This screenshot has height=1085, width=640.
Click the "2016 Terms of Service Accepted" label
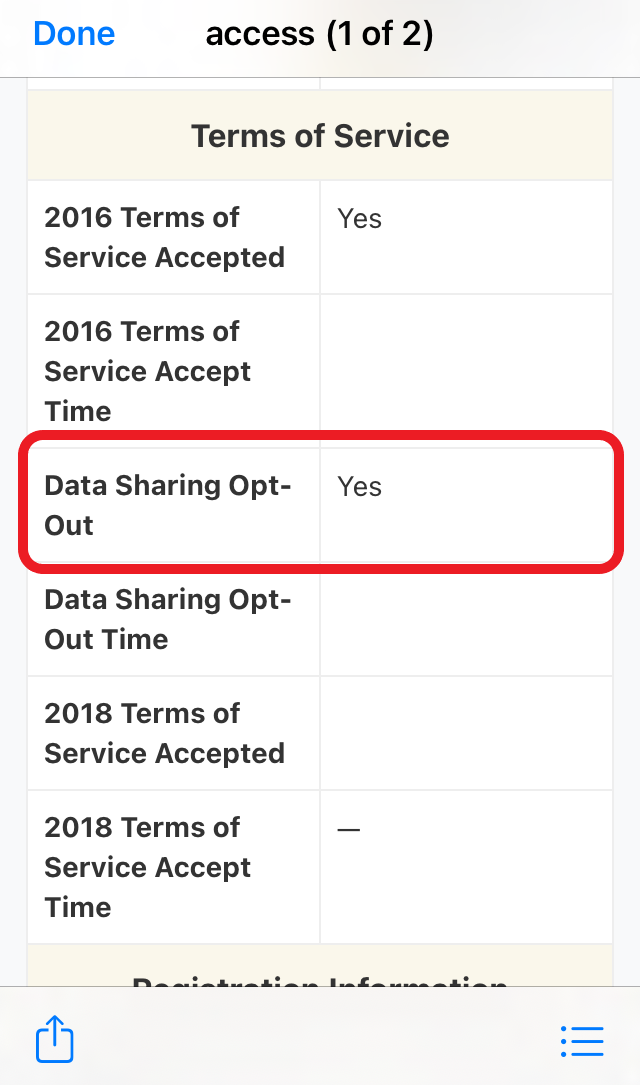165,238
